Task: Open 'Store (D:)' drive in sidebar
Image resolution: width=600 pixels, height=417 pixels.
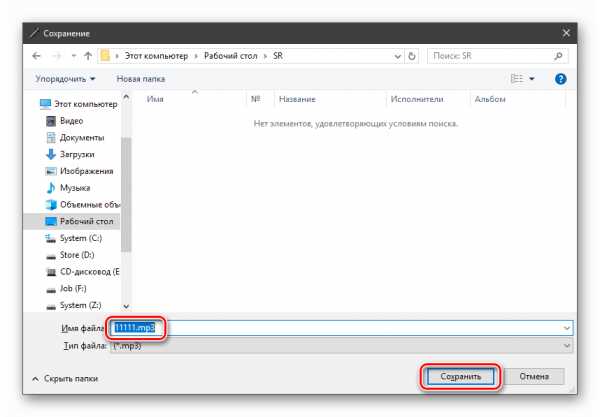Action: point(77,255)
